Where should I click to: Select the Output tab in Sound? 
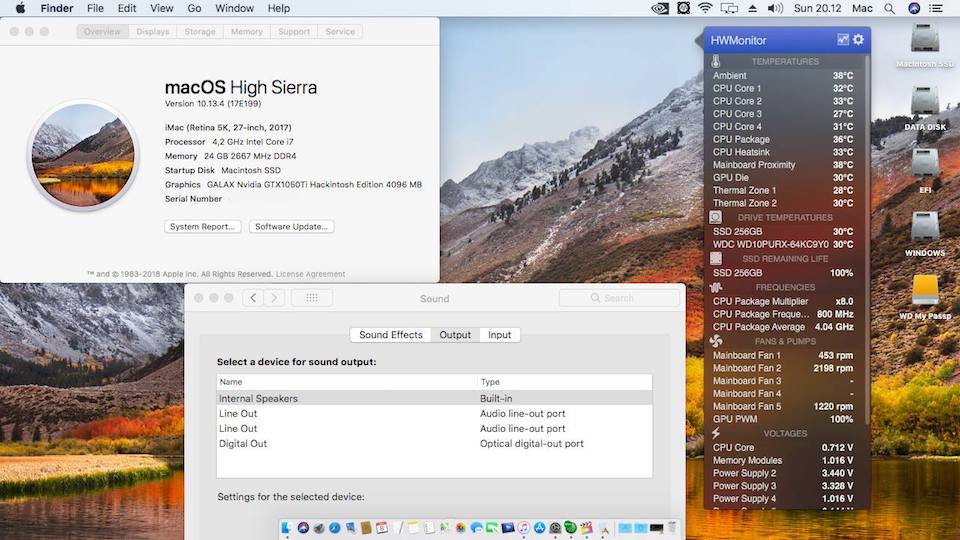coord(455,335)
